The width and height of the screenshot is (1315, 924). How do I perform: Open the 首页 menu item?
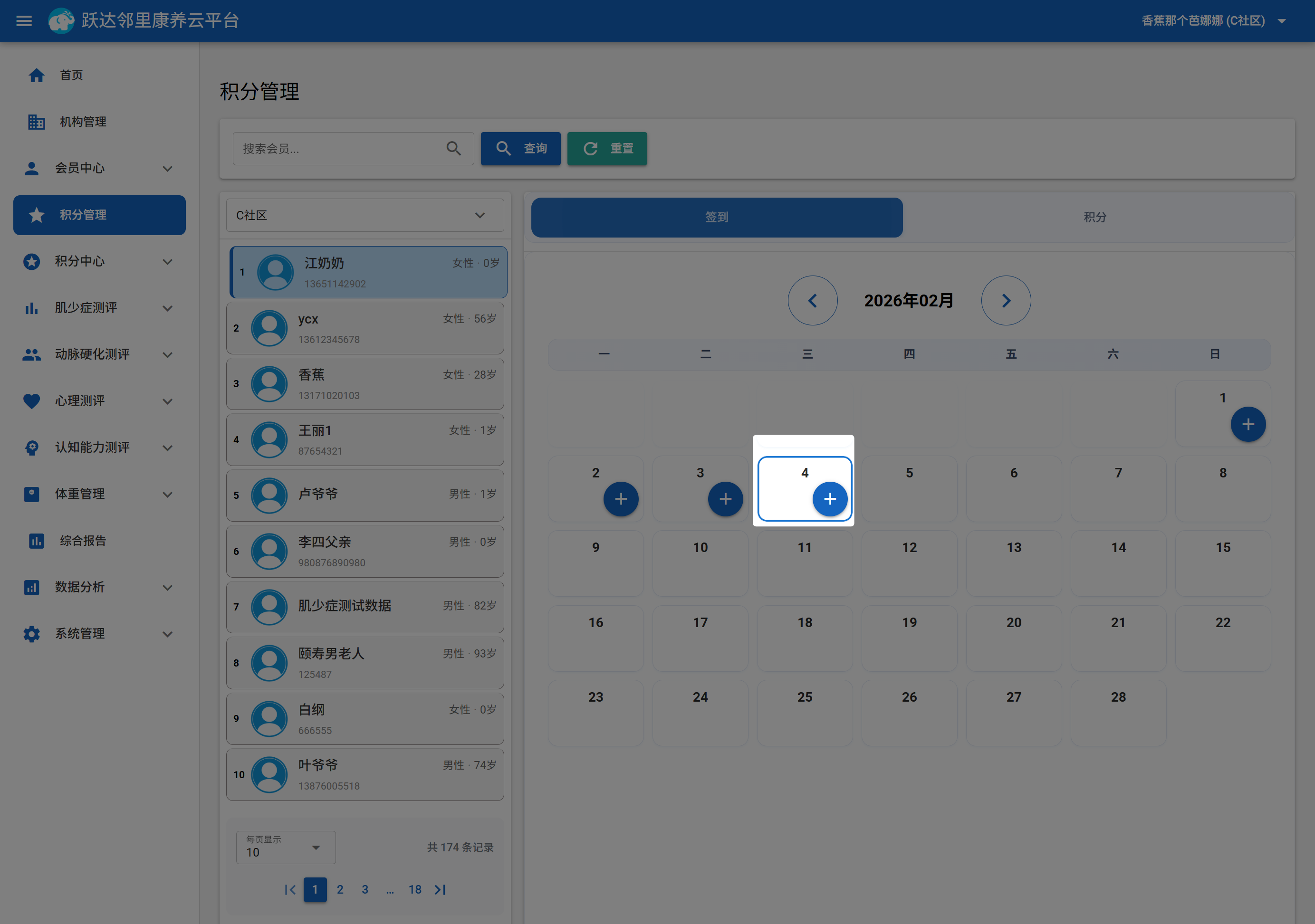tap(100, 75)
